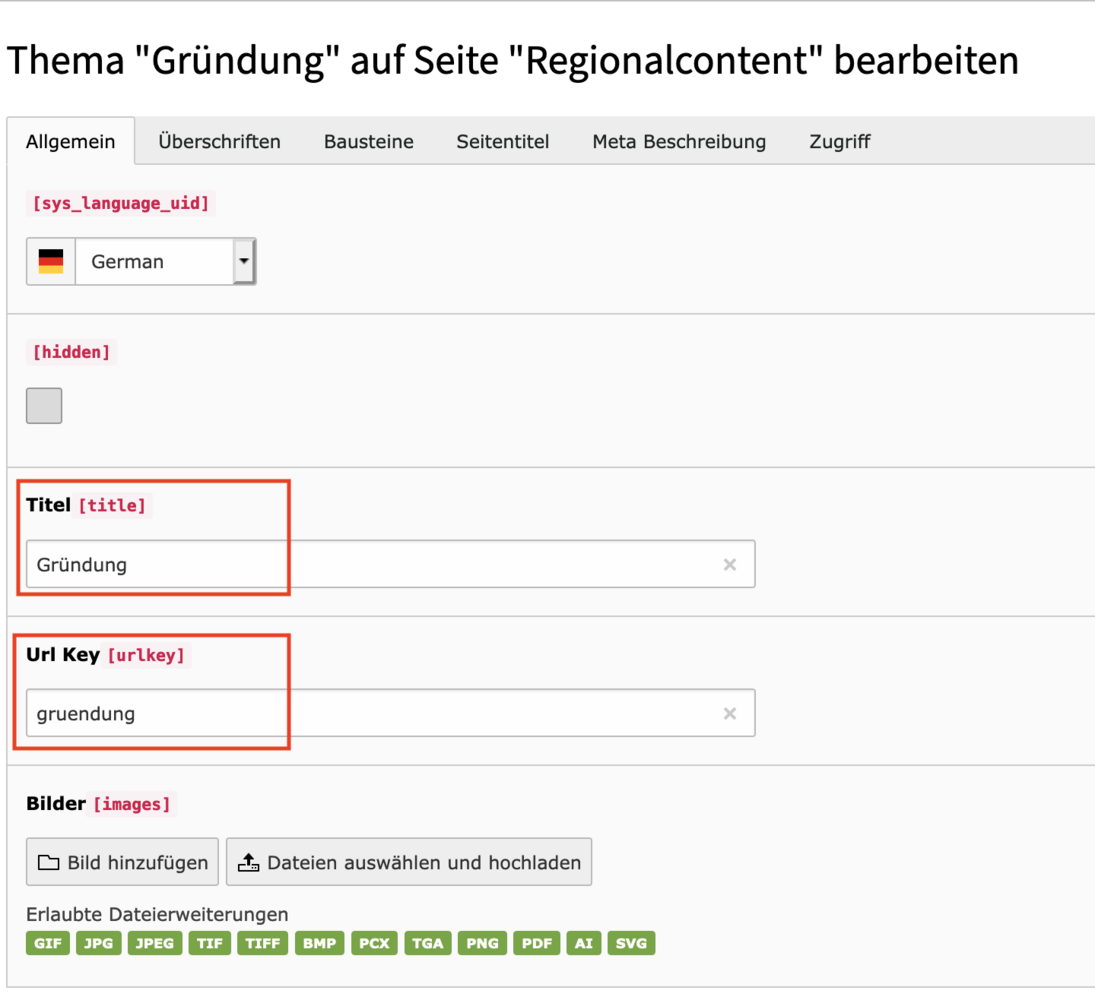This screenshot has width=1095, height=1000.
Task: Click the PNG file extension badge
Action: coord(482,943)
